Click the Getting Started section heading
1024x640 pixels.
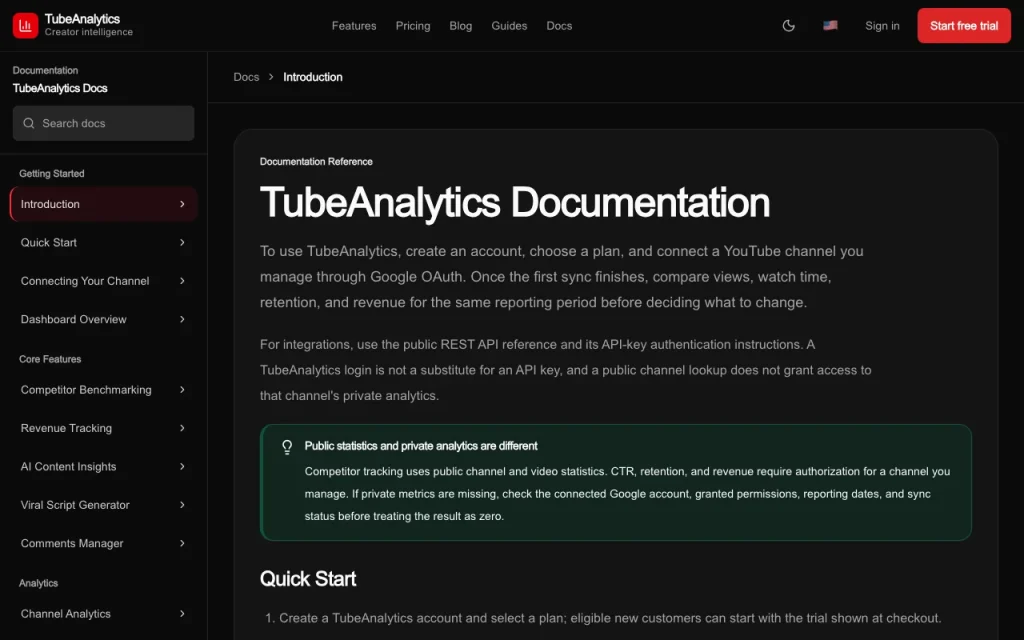[52, 174]
